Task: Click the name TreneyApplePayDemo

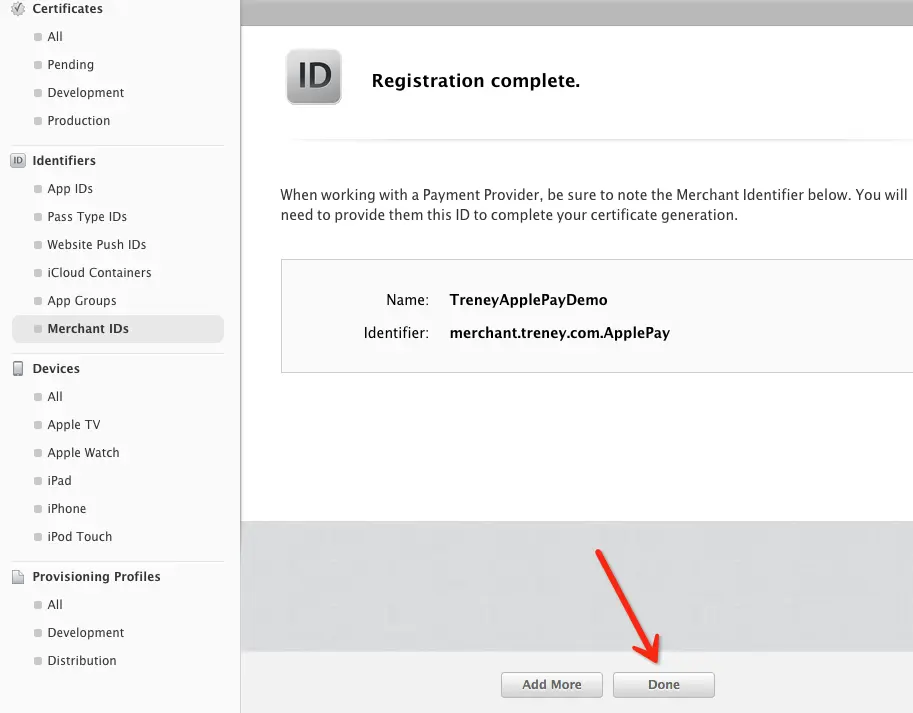Action: tap(528, 300)
